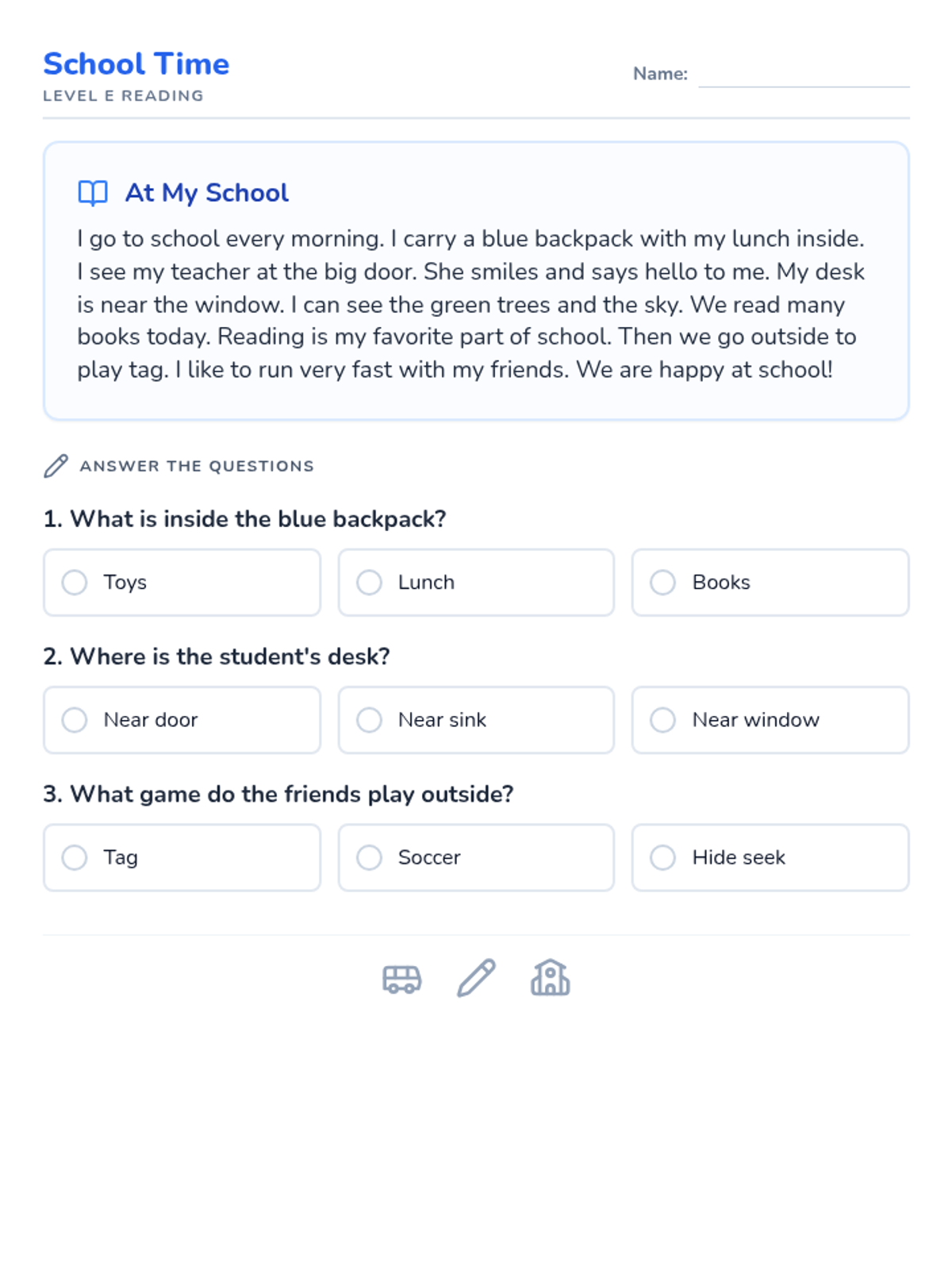Select the Near sink option
The image size is (952, 1270).
pos(369,720)
